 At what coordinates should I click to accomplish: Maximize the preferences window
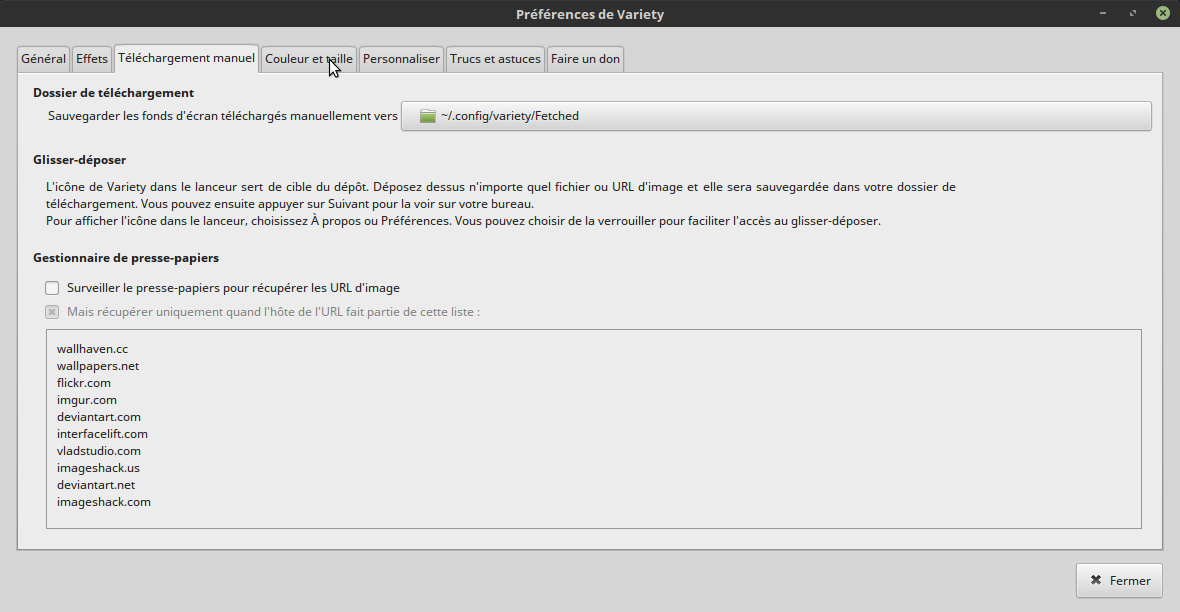tap(1133, 14)
